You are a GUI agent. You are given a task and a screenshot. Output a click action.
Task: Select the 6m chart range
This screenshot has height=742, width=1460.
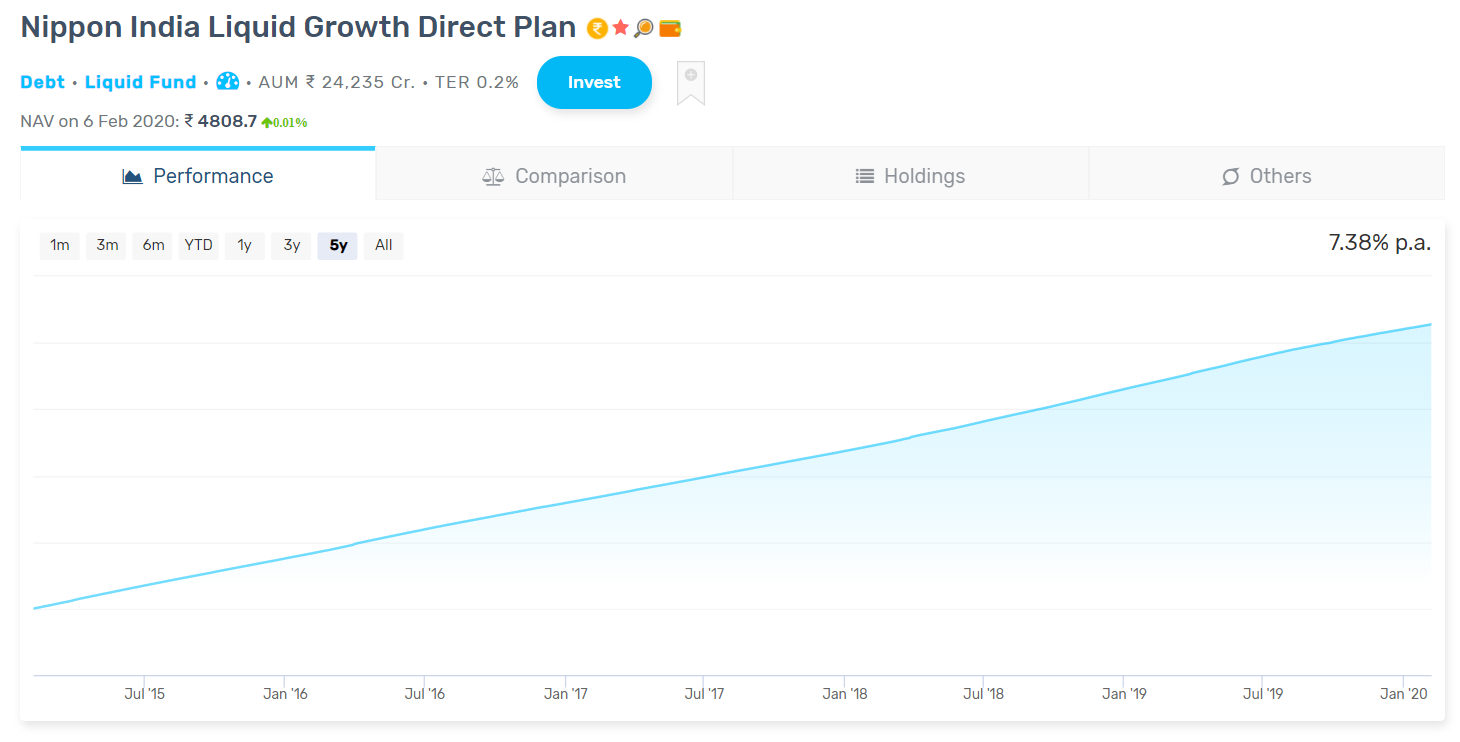(153, 245)
